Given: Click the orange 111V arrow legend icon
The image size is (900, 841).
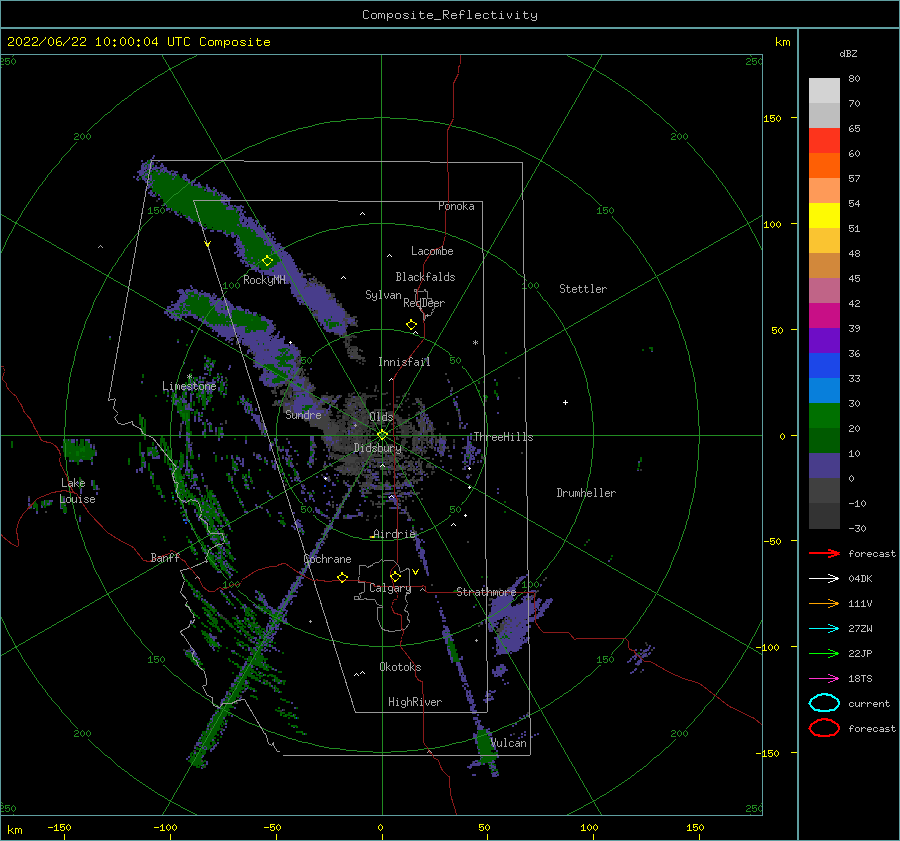Looking at the screenshot, I should click(x=824, y=603).
